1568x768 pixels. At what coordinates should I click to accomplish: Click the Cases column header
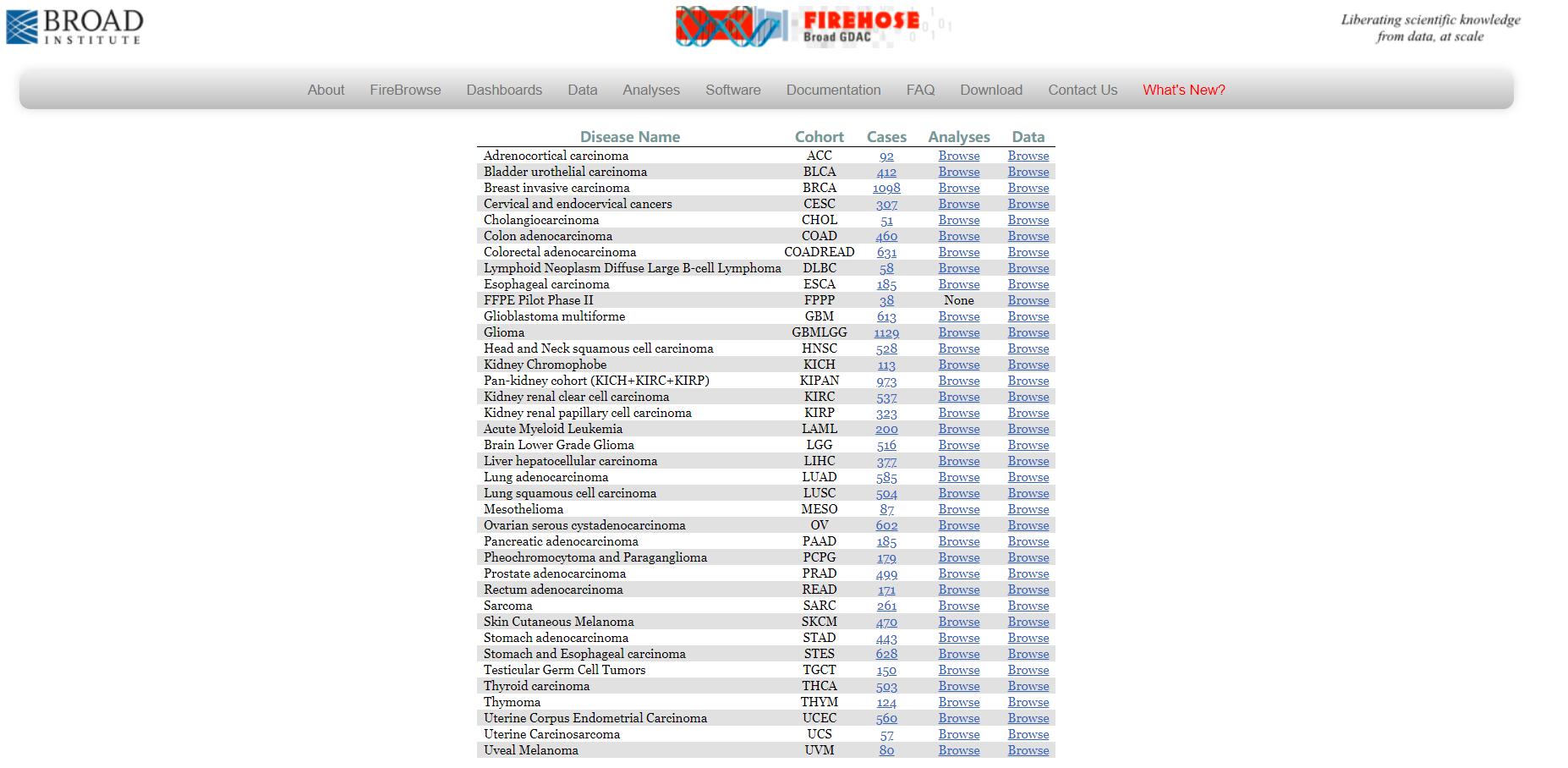[x=886, y=137]
